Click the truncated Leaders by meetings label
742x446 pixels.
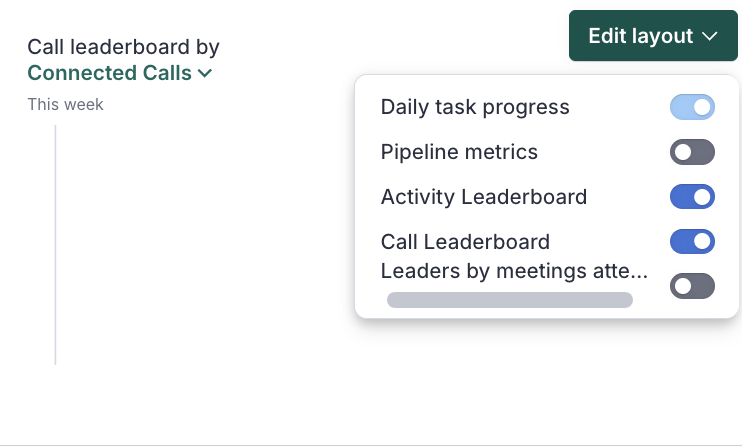point(515,270)
